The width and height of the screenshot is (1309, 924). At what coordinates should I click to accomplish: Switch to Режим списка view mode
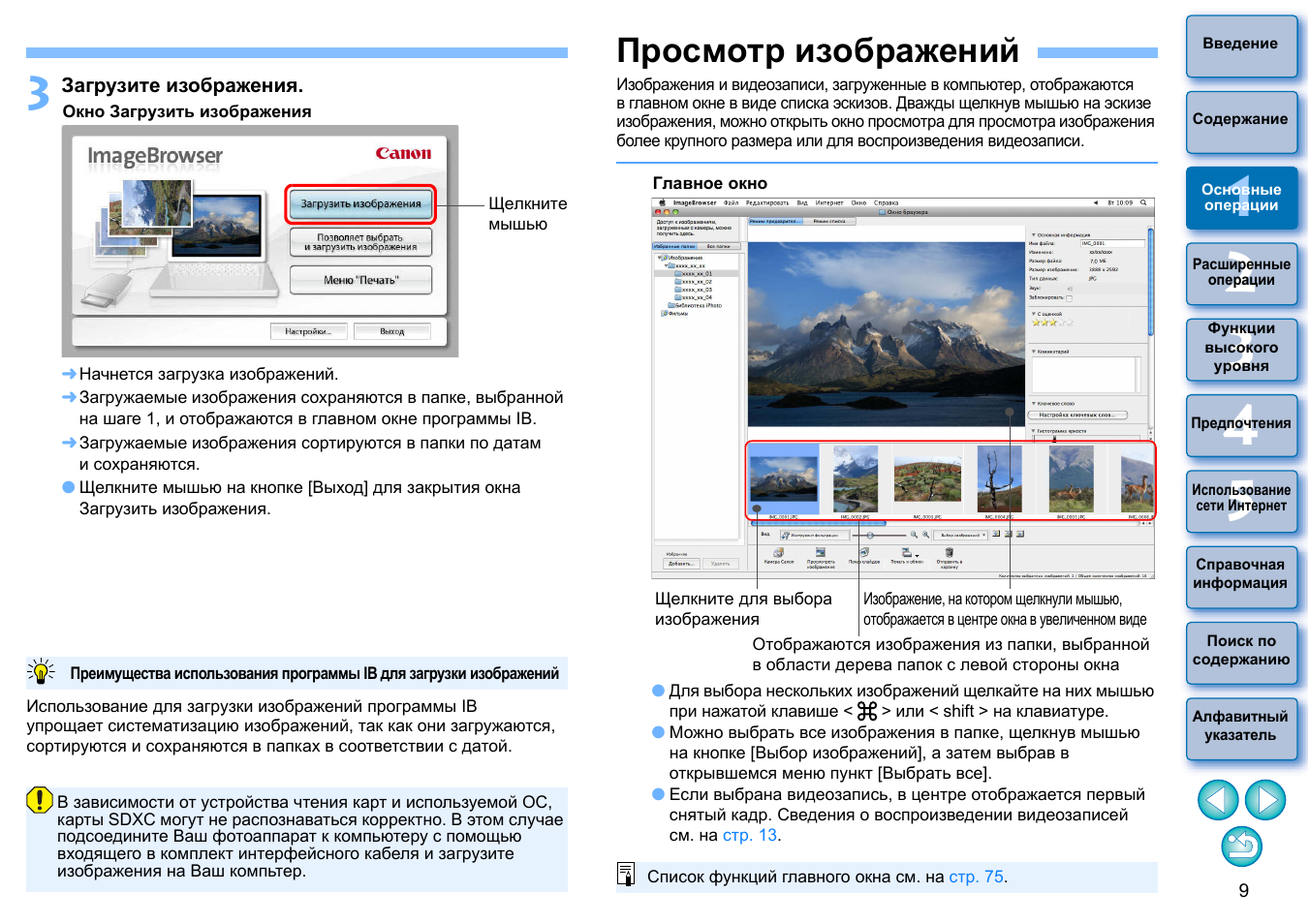829,221
